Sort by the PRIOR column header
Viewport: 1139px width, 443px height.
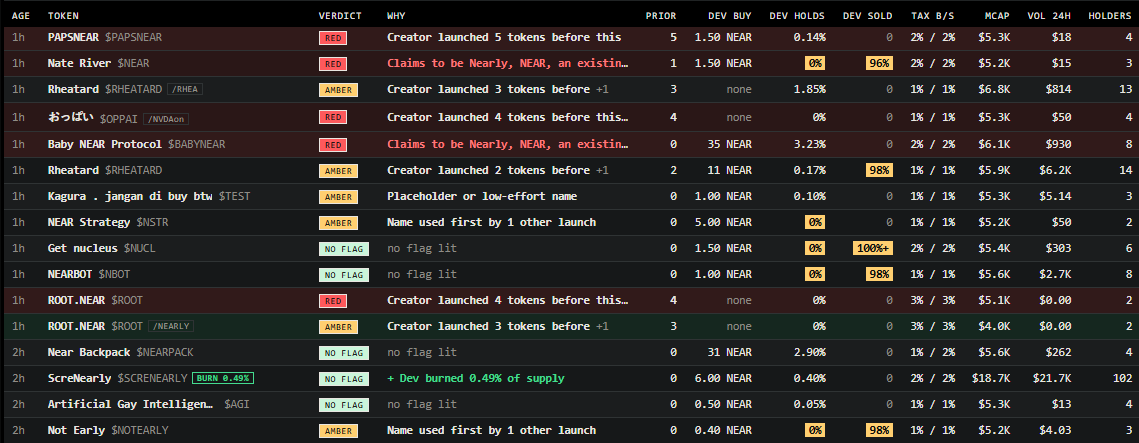pyautogui.click(x=660, y=15)
